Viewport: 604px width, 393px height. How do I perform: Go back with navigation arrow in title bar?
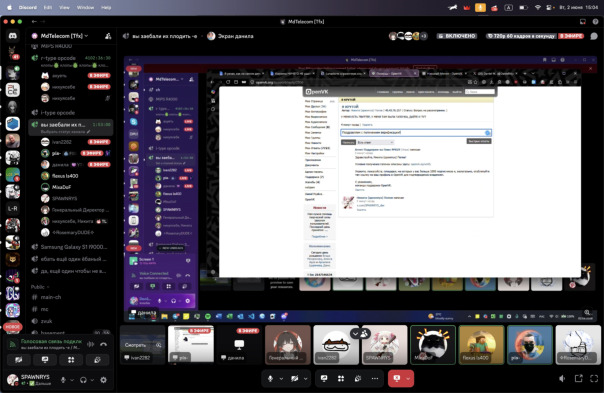click(x=34, y=22)
